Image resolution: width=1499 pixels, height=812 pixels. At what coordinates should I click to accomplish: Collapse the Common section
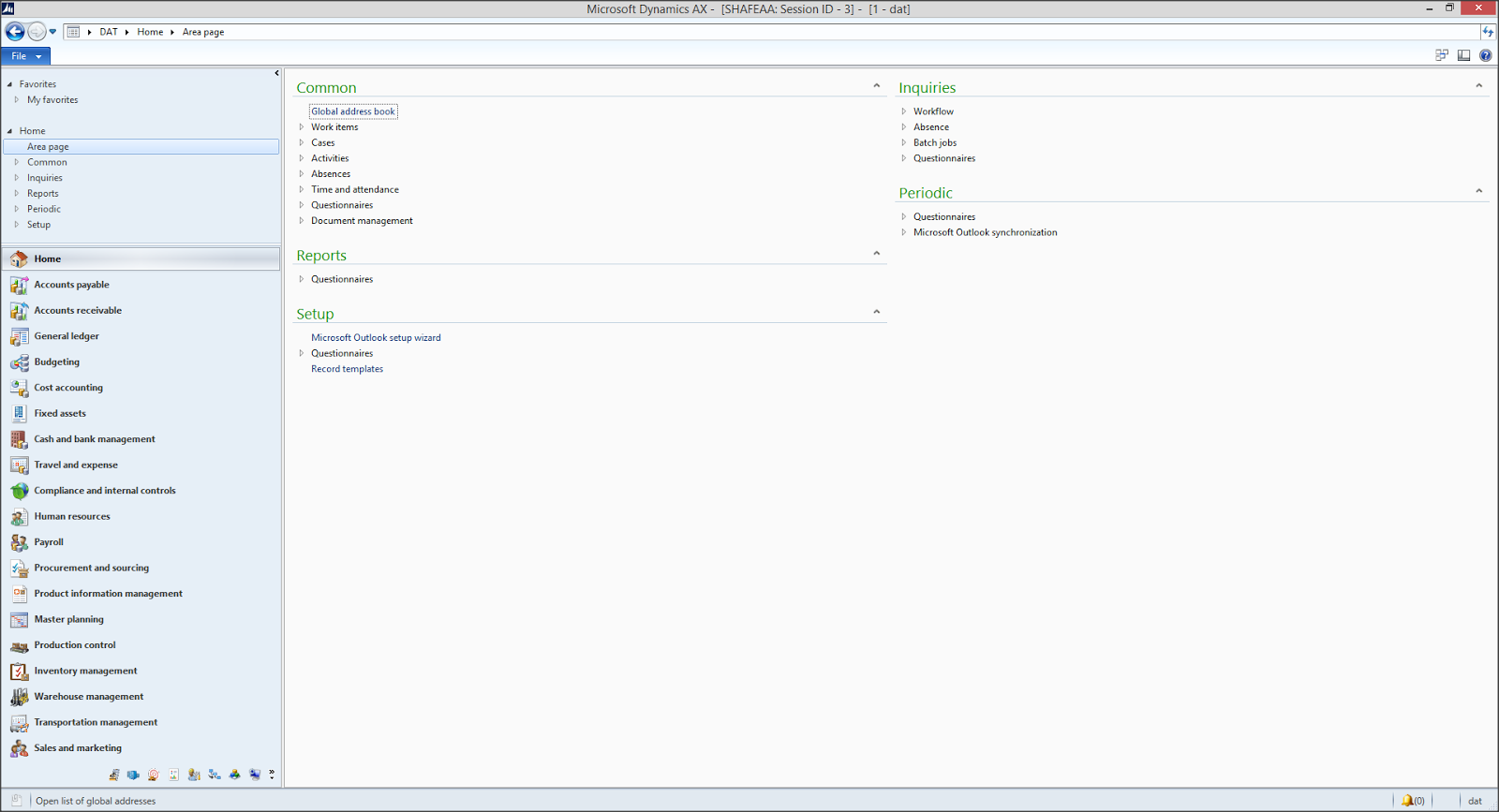coord(877,86)
